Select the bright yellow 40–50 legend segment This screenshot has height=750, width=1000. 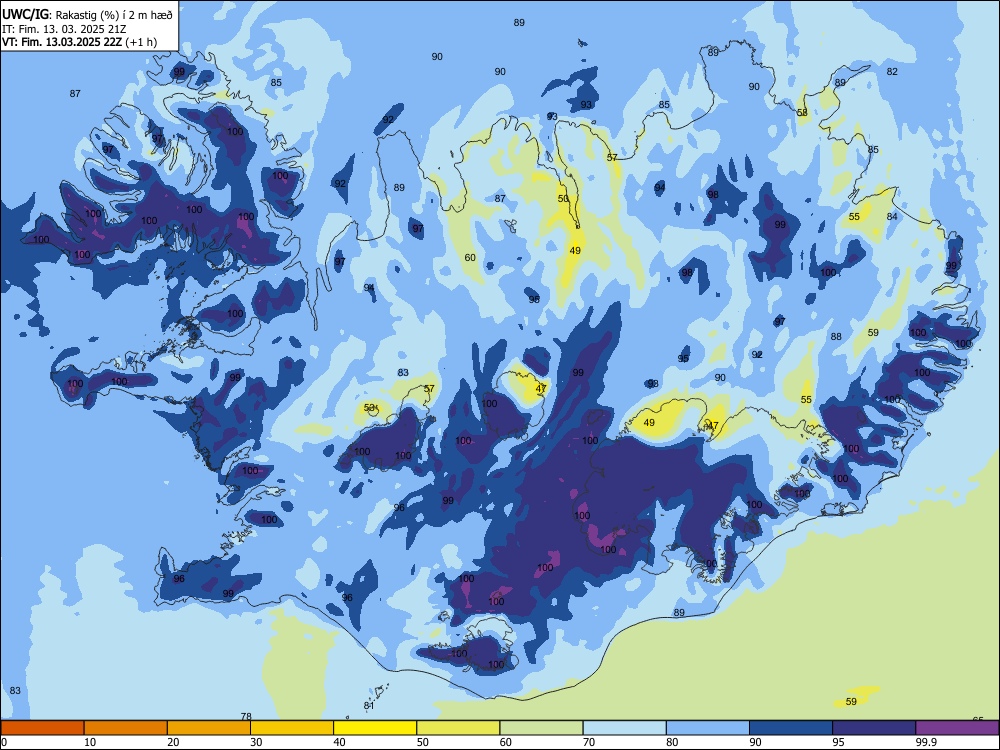375,728
